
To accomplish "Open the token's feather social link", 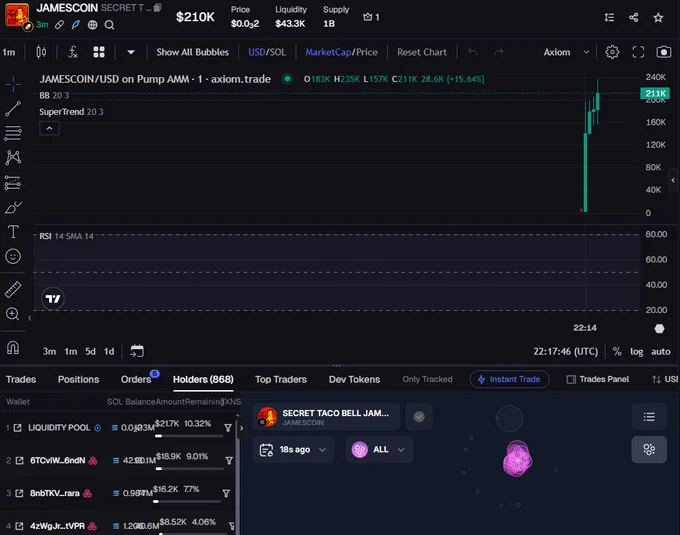I will click(75, 25).
